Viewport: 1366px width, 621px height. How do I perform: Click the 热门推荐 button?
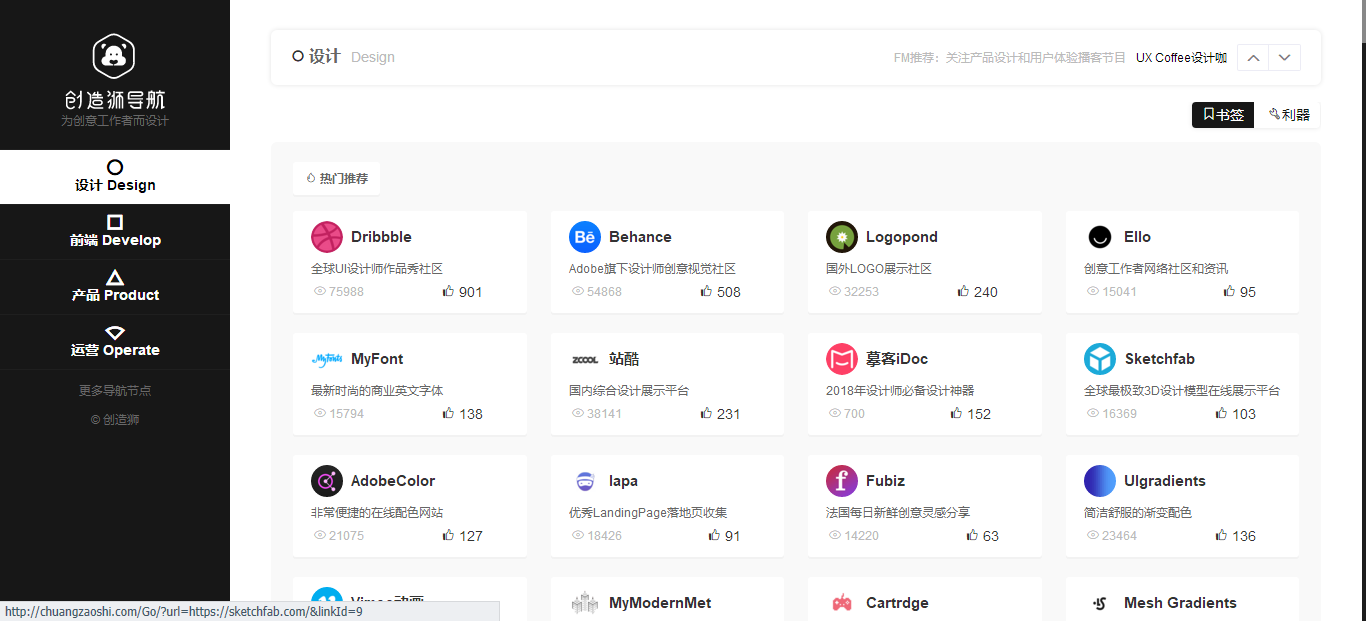click(x=336, y=178)
